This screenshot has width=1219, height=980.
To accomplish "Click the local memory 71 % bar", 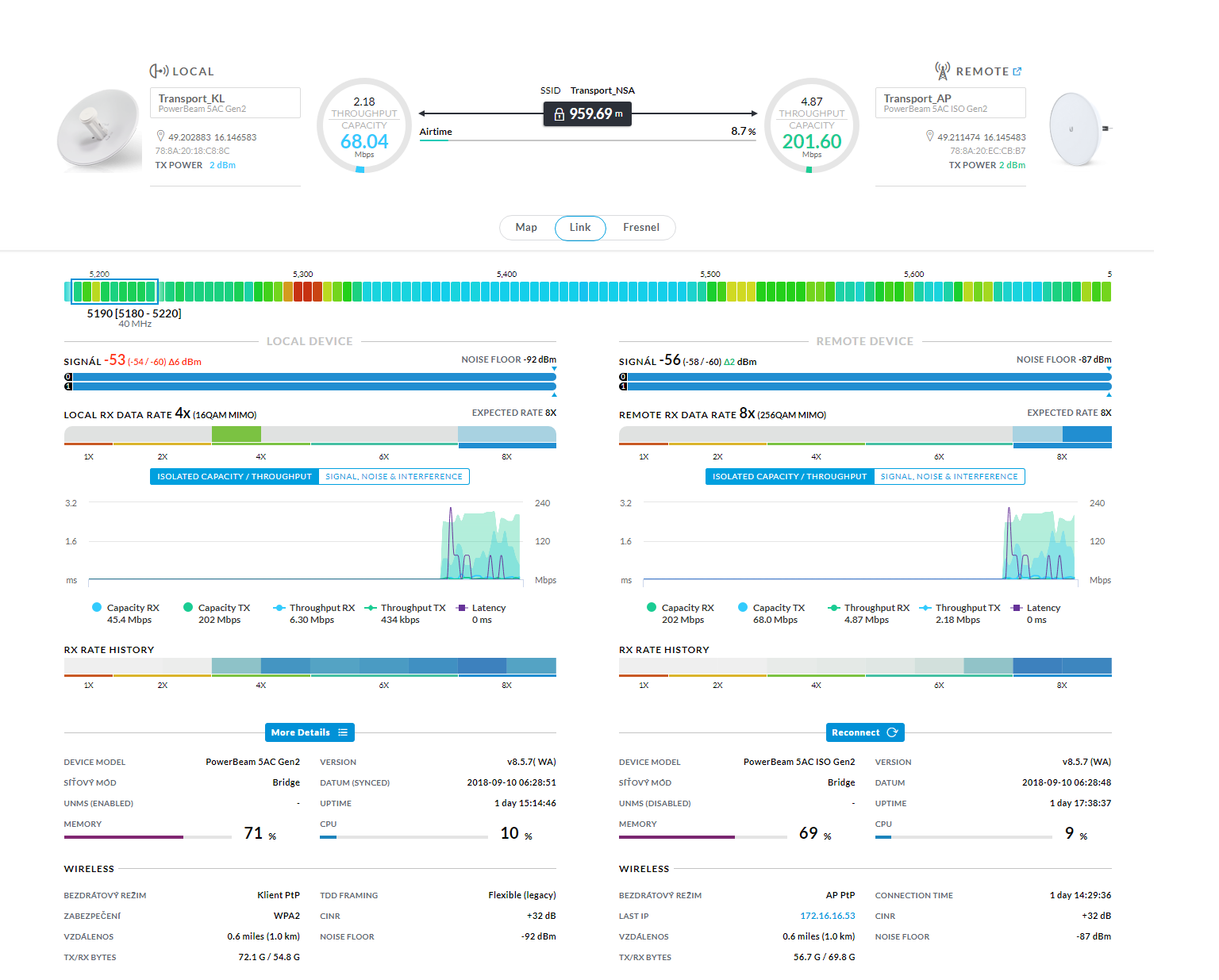I will click(x=148, y=837).
